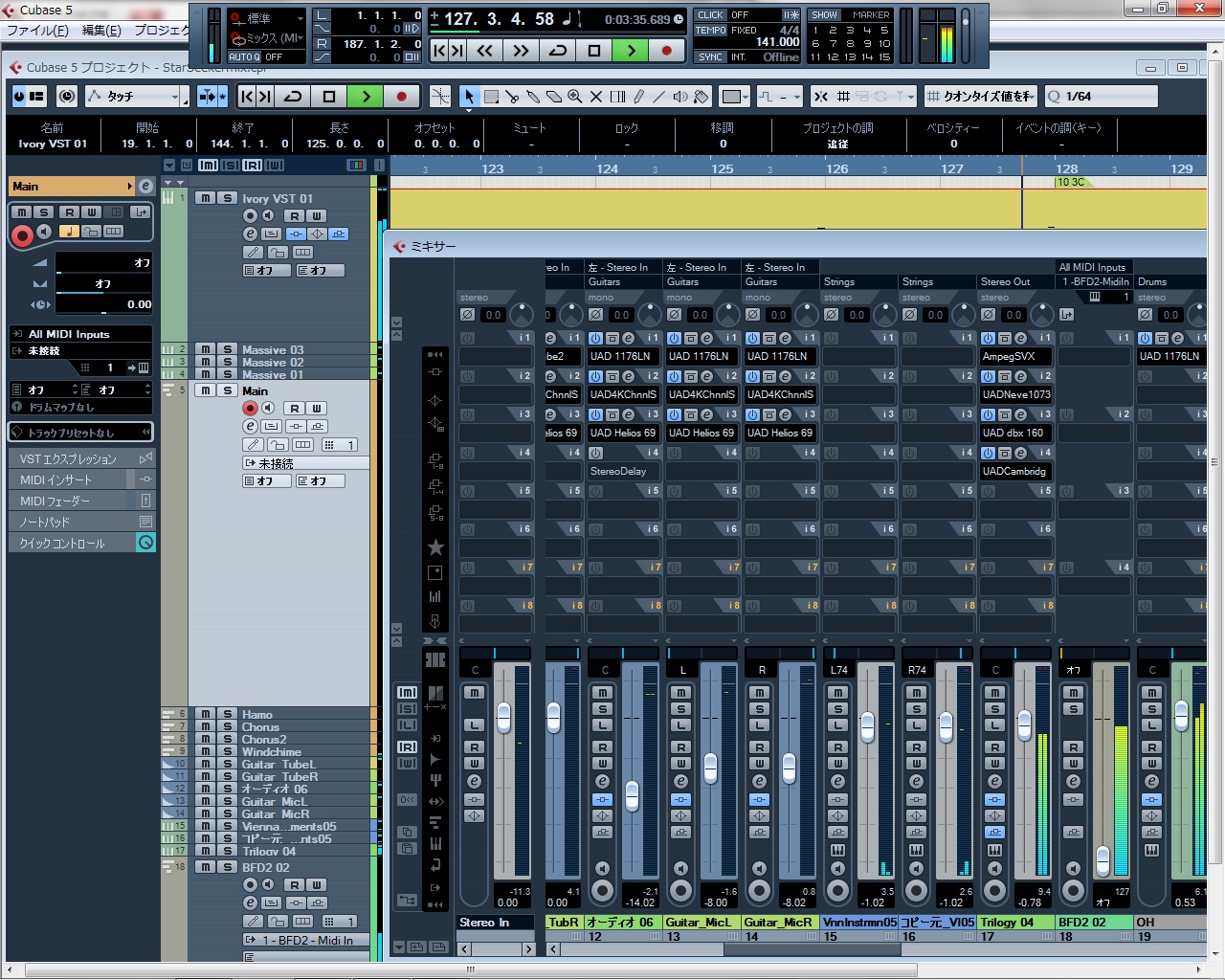Start playback from the project toolbar

[x=366, y=97]
